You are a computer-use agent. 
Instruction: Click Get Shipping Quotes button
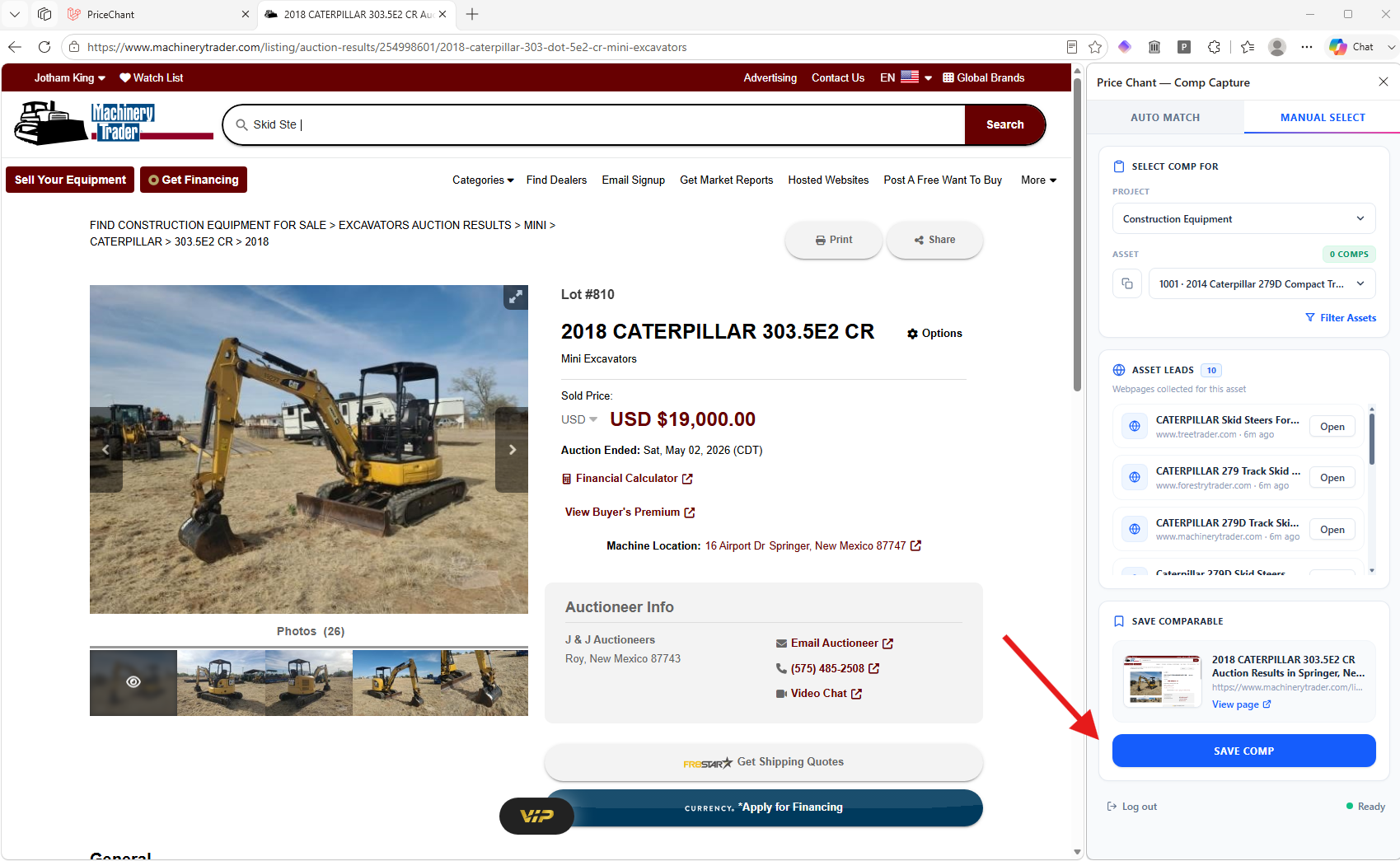click(x=763, y=762)
